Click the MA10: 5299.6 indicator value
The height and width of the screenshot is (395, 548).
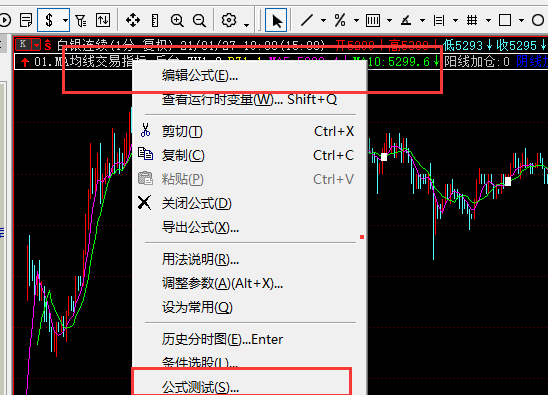[396, 62]
